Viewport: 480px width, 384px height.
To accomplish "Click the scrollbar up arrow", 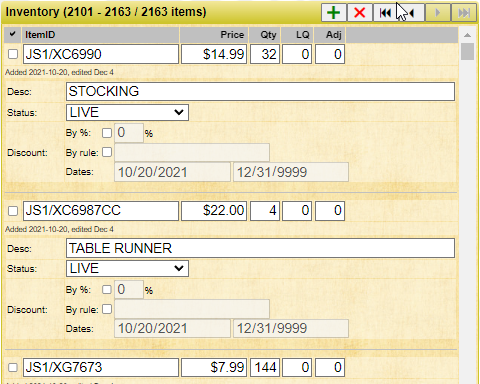I will (467, 35).
